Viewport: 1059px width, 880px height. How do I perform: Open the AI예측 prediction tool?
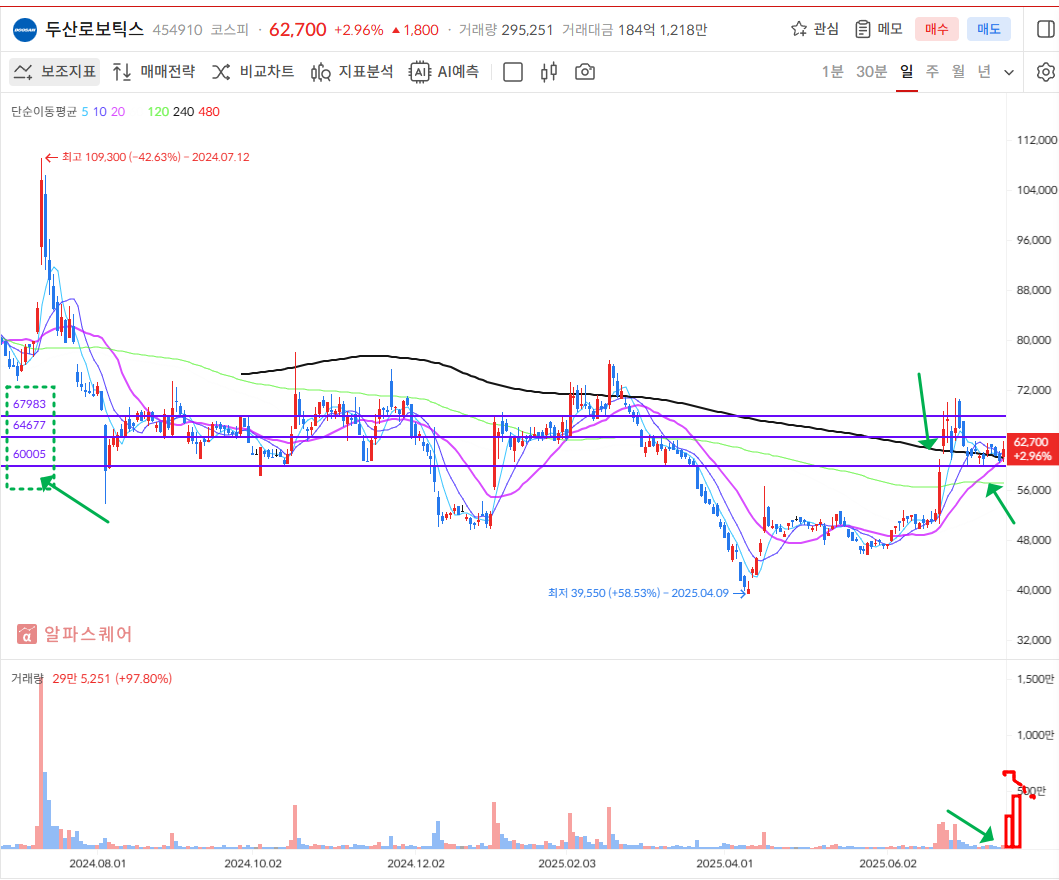click(444, 72)
